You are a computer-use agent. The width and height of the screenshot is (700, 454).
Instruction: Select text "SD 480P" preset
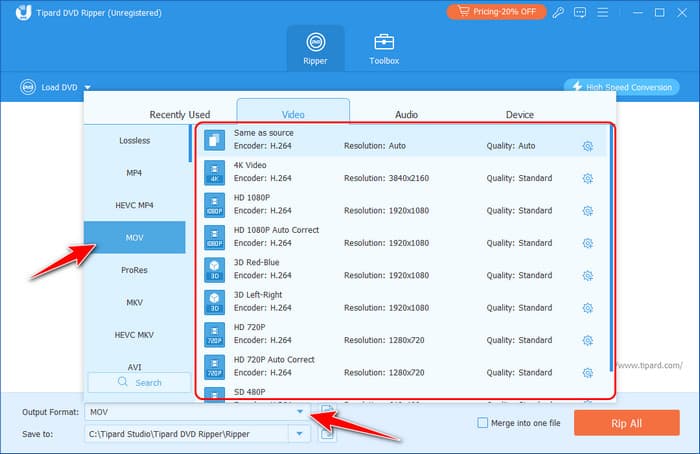point(250,392)
